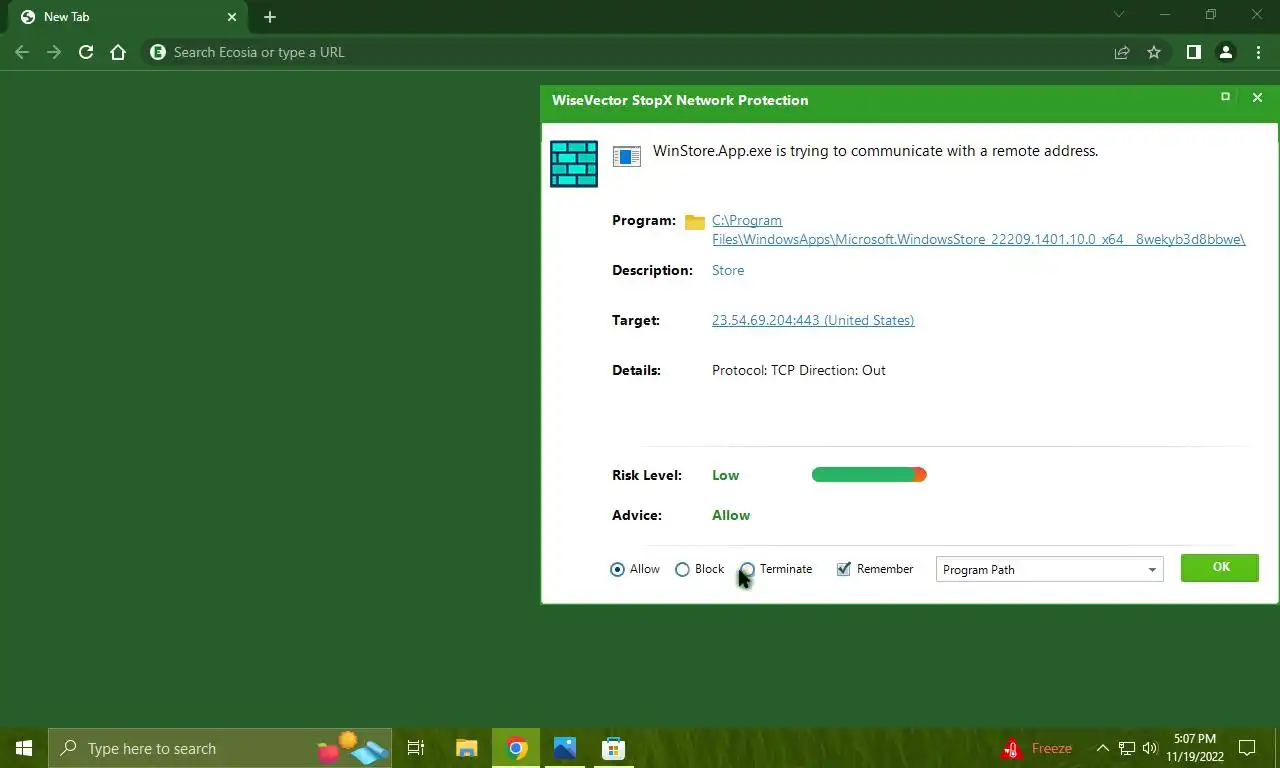Click the Chrome icon in the taskbar
Screen dimensions: 1280x768
[x=516, y=748]
